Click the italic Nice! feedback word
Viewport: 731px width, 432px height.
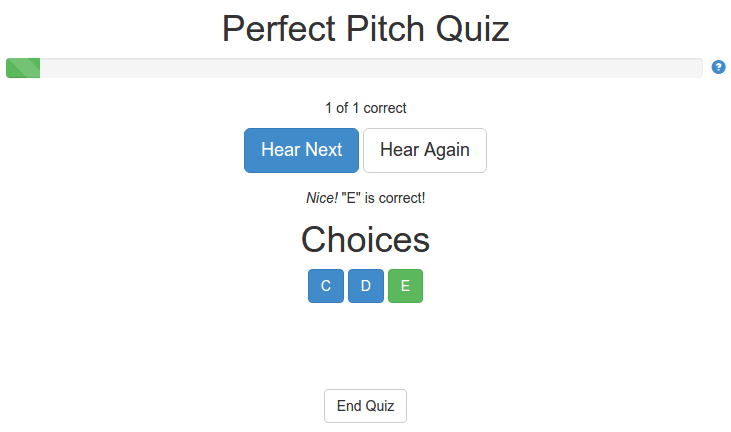click(x=322, y=198)
